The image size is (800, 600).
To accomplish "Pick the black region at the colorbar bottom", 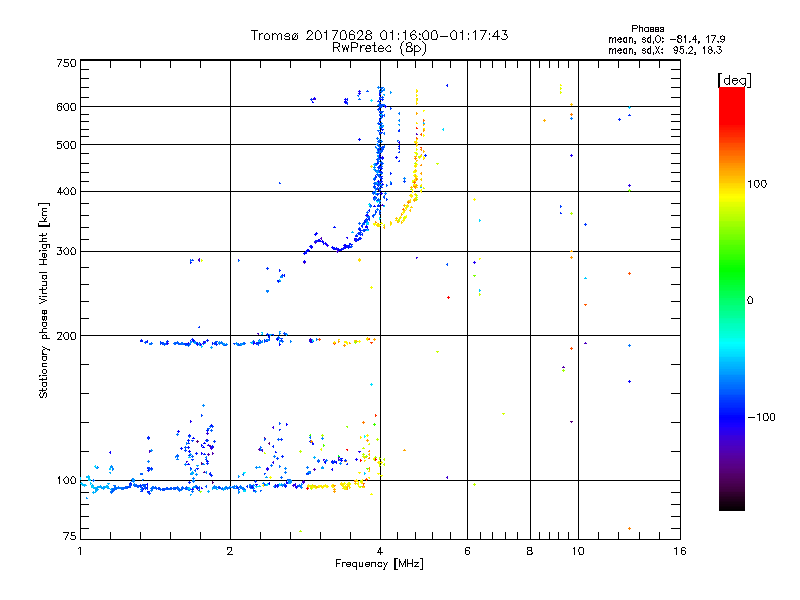I will pos(731,505).
